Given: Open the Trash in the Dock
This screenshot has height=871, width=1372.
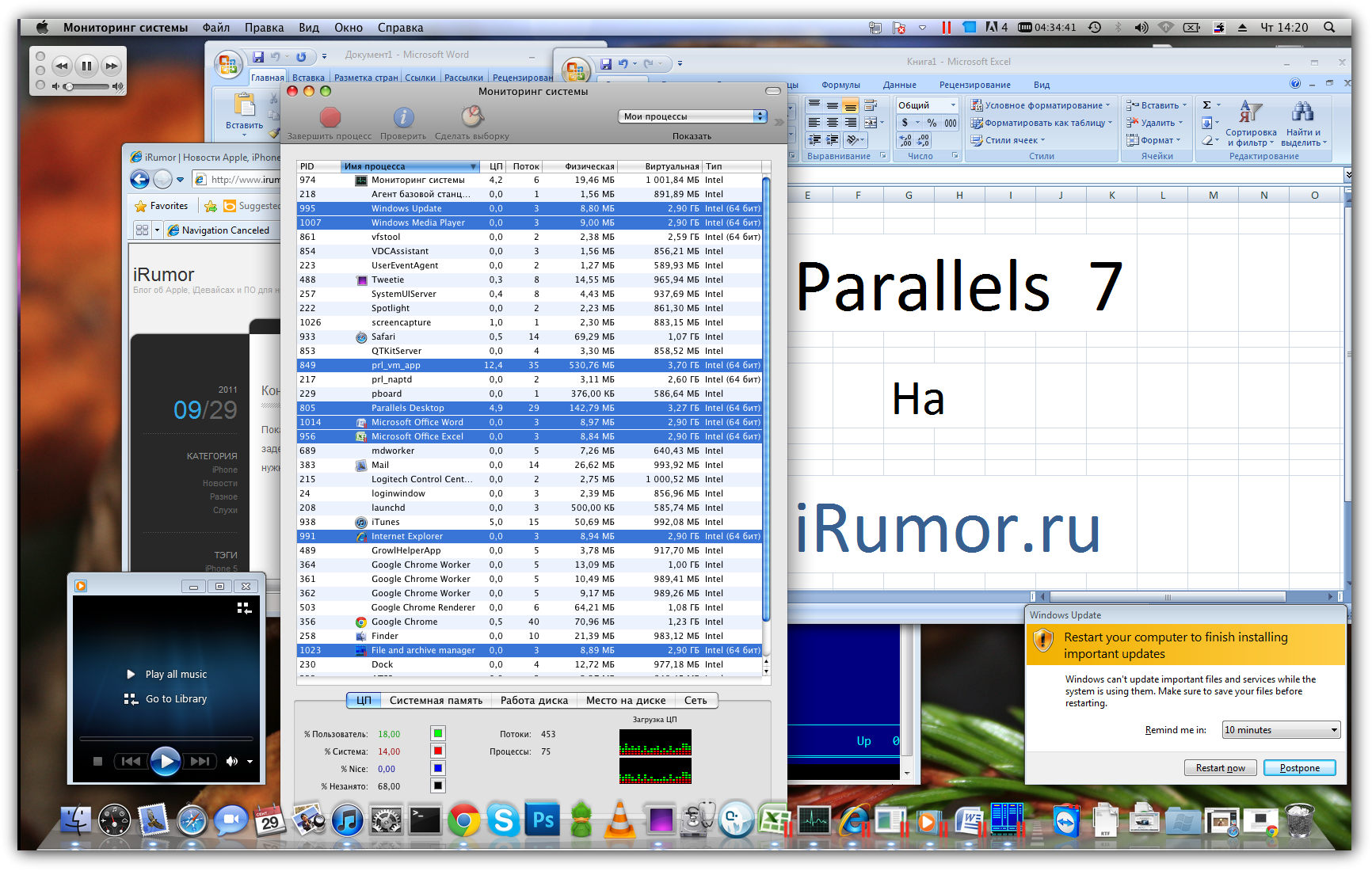Looking at the screenshot, I should (x=1300, y=820).
